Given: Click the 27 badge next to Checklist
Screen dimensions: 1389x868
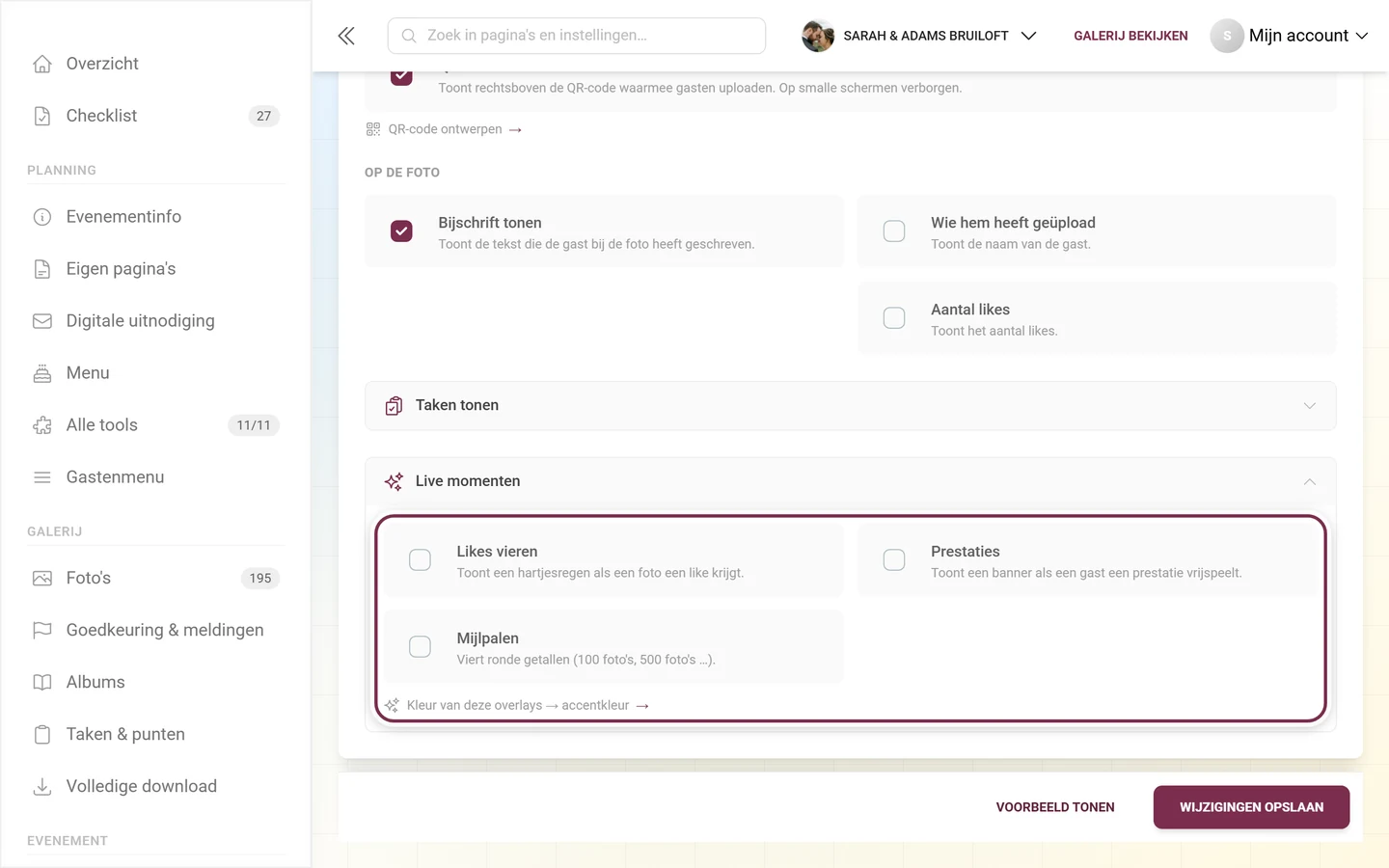Looking at the screenshot, I should coord(264,116).
